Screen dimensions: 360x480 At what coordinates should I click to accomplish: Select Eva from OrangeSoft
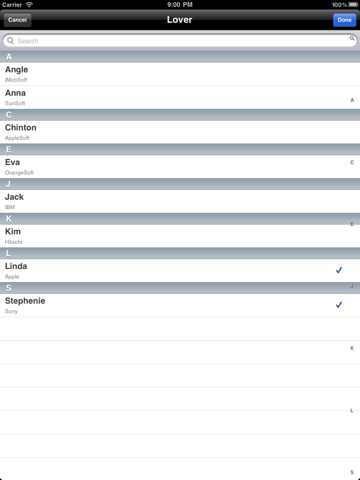pyautogui.click(x=180, y=167)
